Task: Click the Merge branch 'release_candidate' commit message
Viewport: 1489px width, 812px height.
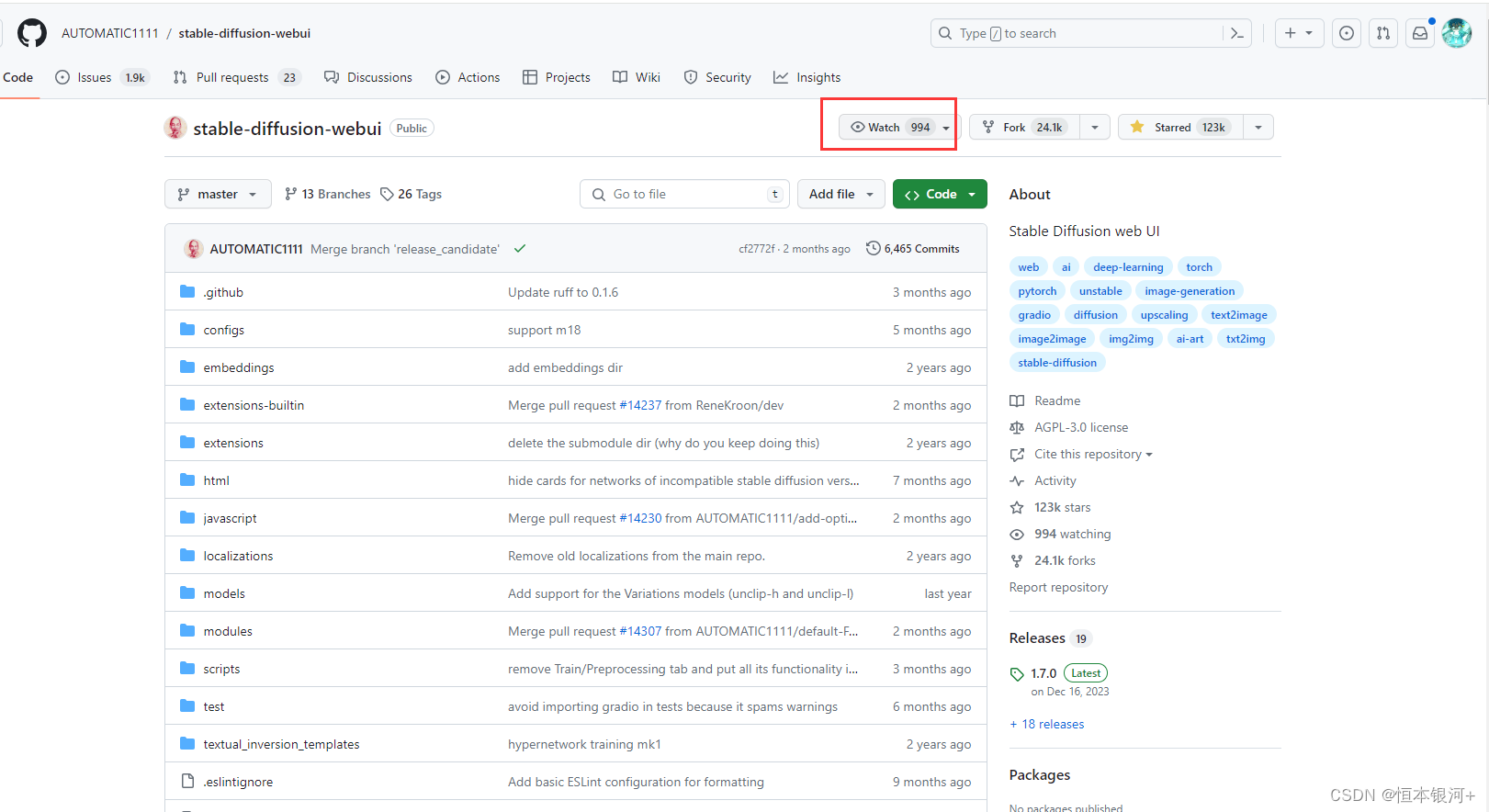Action: pyautogui.click(x=405, y=249)
